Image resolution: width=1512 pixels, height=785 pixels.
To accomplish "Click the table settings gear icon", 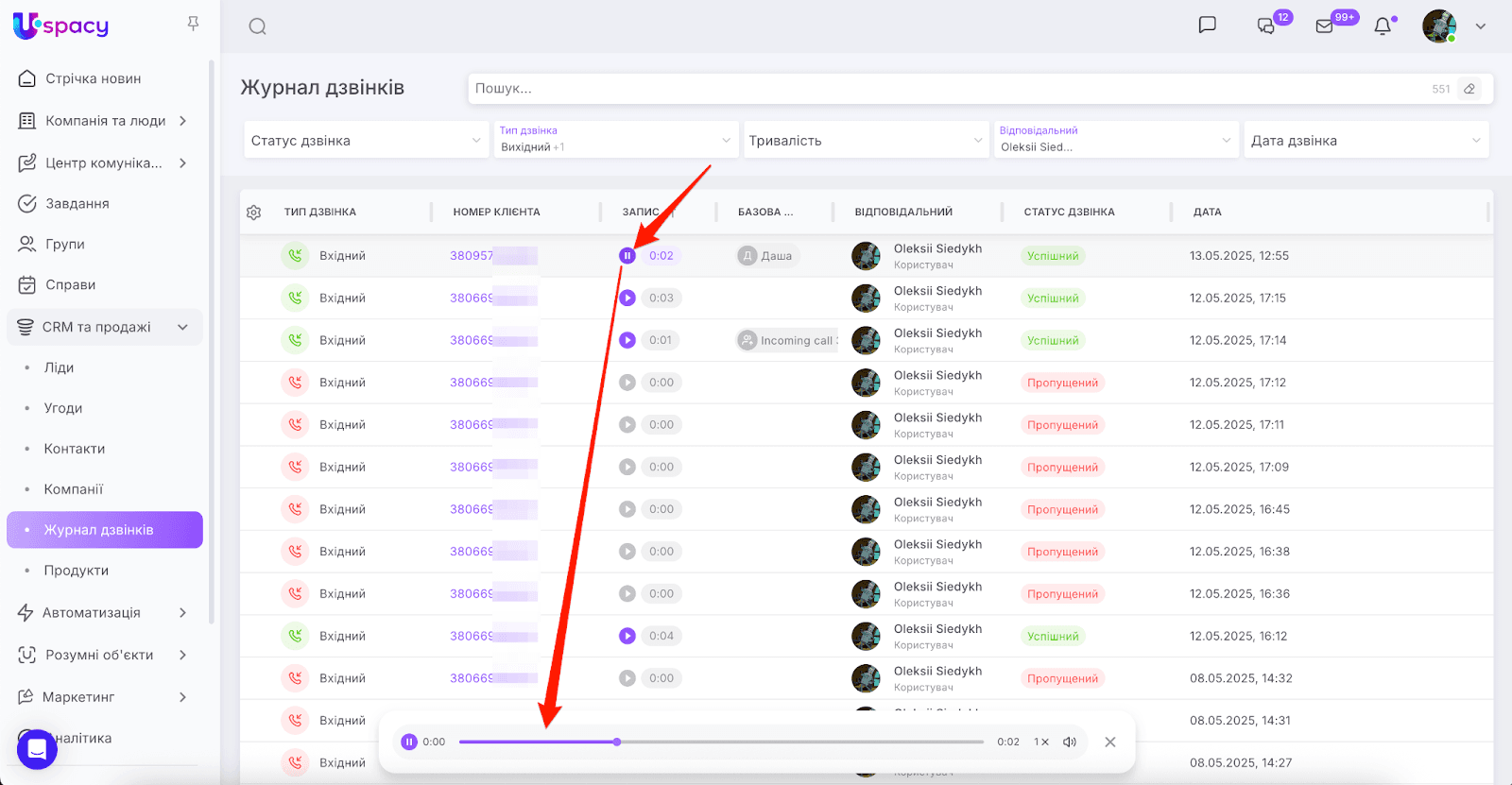I will point(253,213).
